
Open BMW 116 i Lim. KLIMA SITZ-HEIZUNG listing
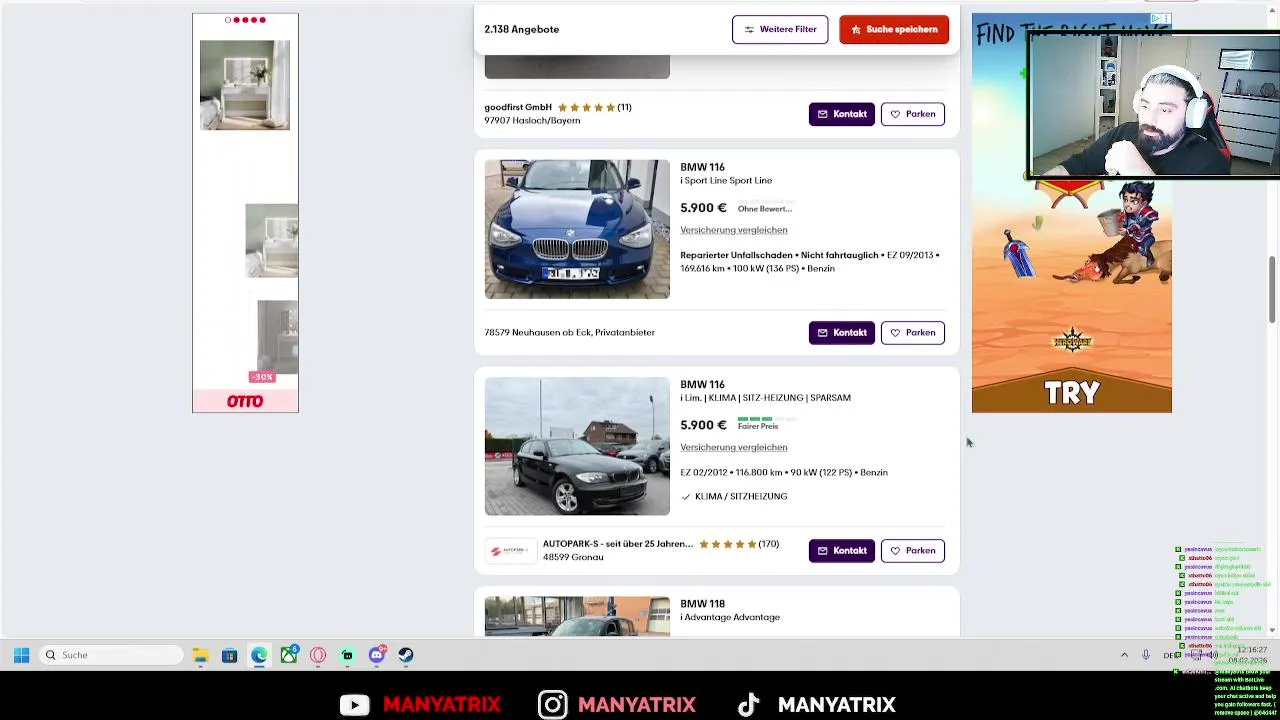(x=765, y=391)
